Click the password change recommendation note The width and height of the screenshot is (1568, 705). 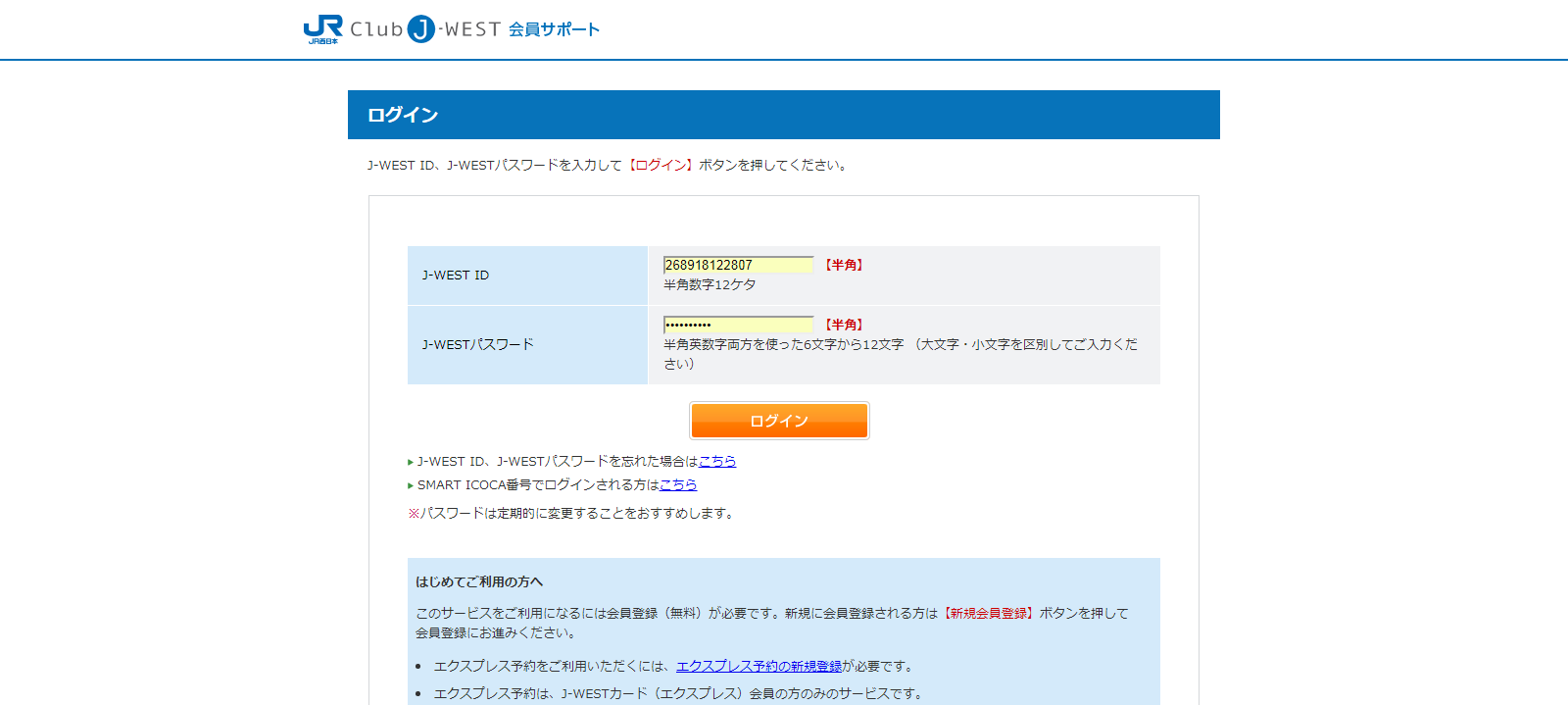pos(573,513)
